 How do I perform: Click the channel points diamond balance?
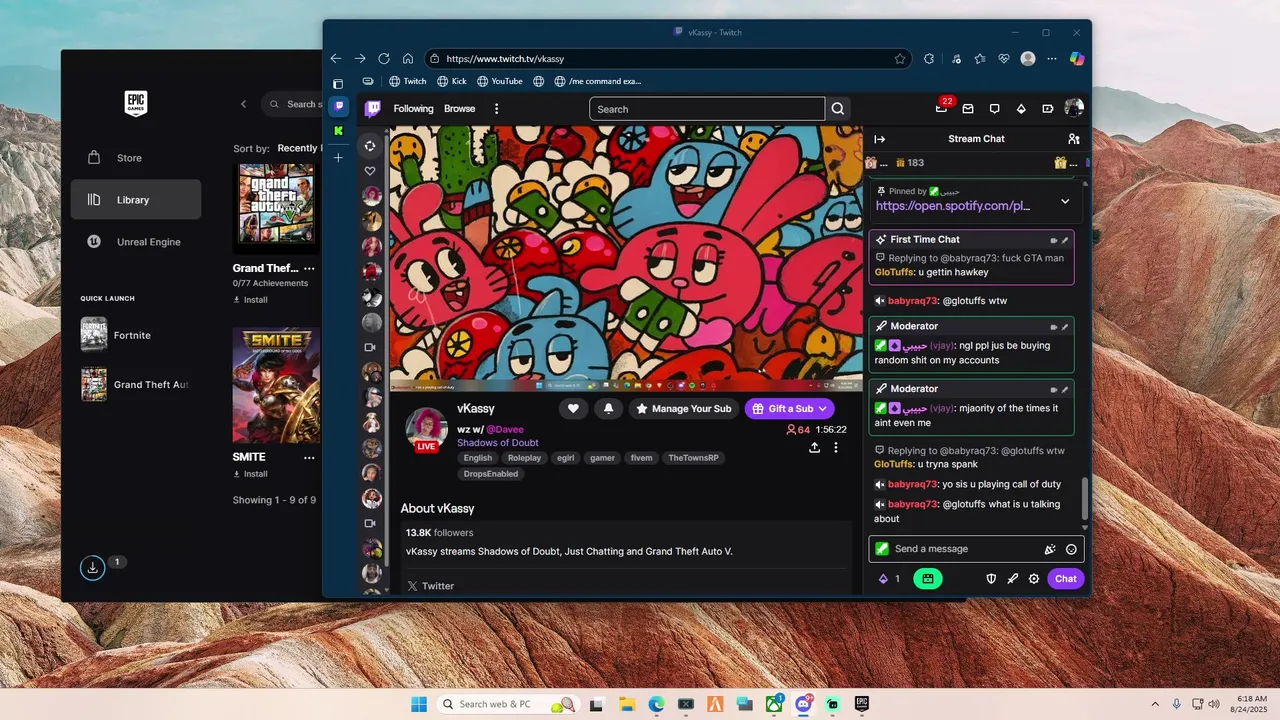(x=889, y=579)
